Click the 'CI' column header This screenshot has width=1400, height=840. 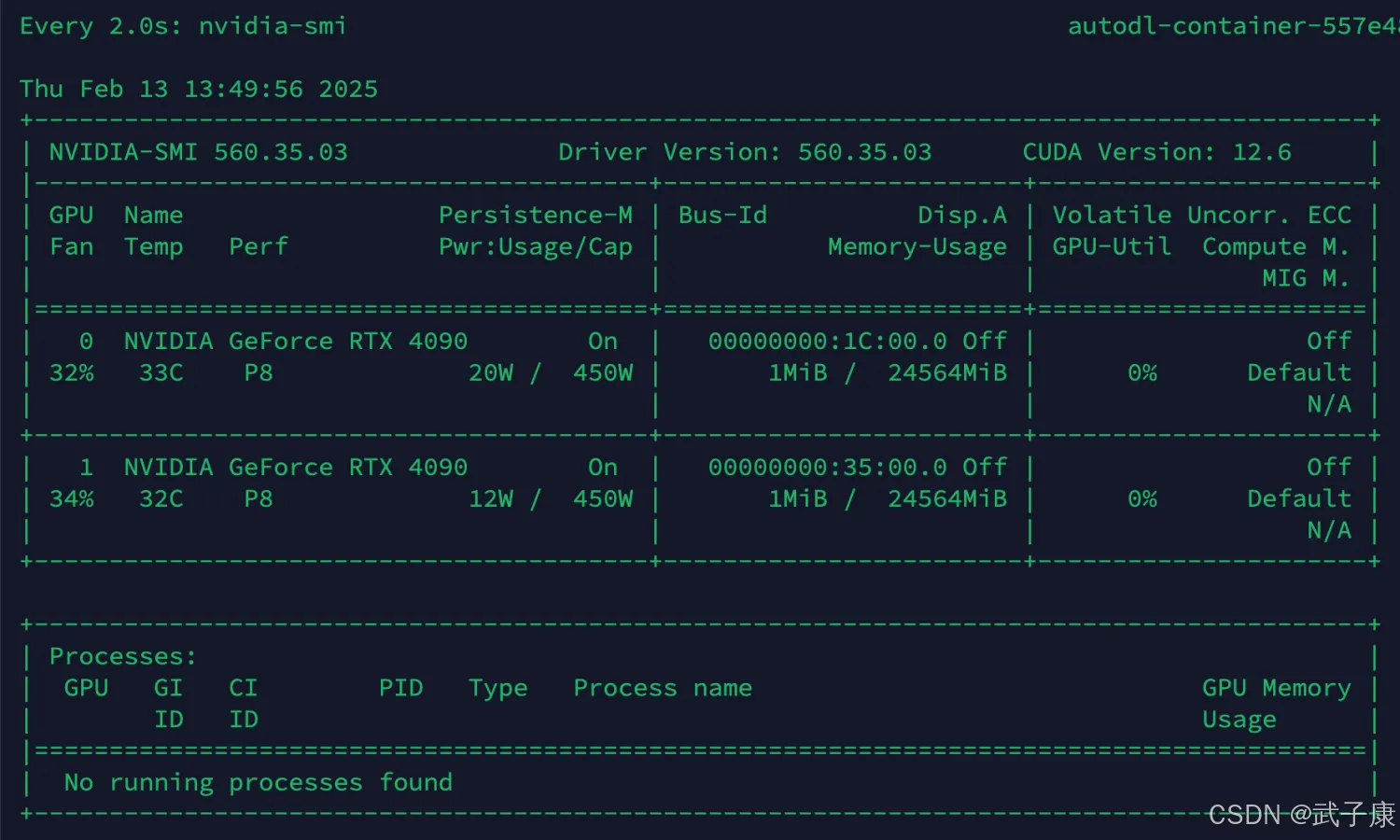point(243,689)
